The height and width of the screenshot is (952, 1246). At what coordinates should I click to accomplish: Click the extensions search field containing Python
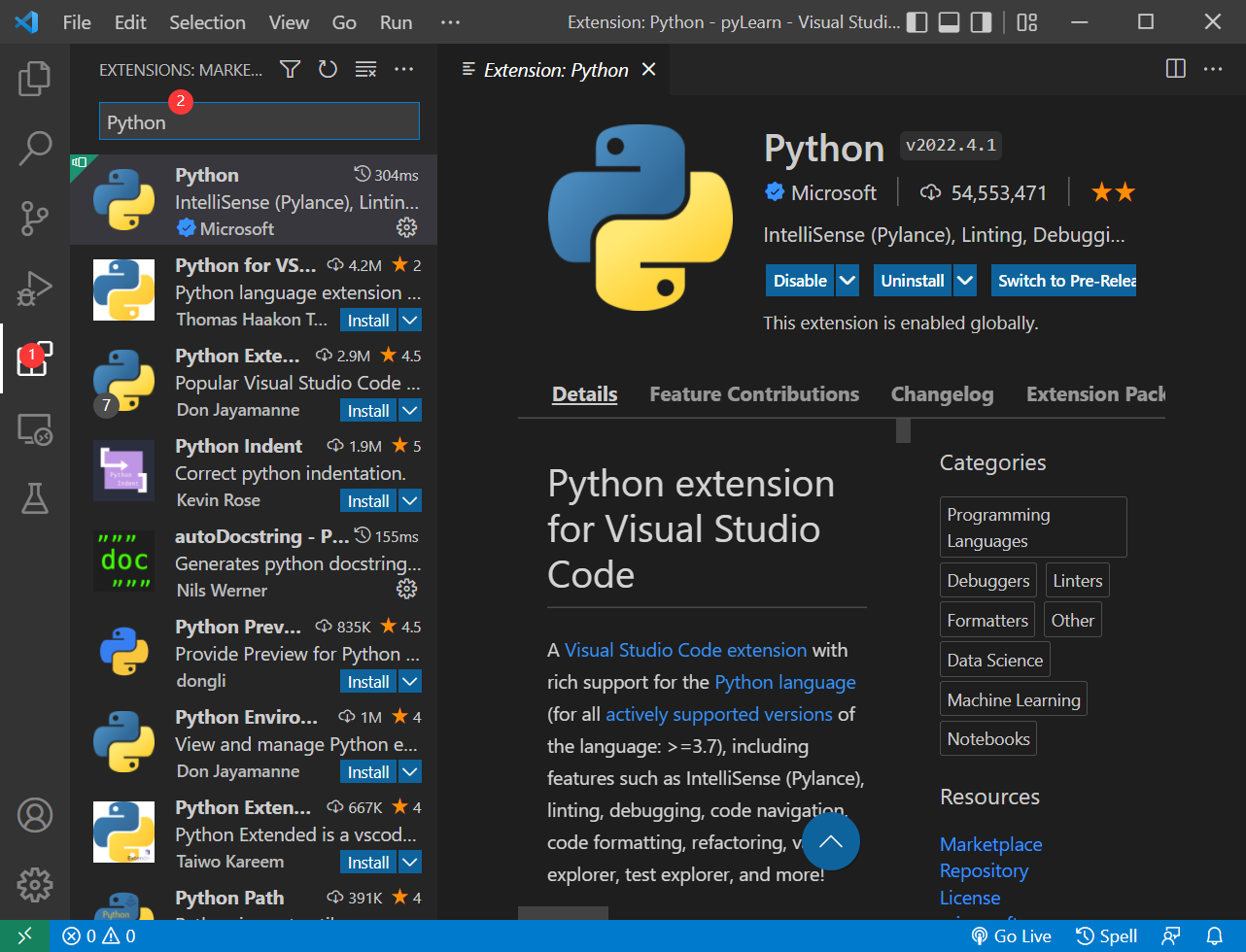(260, 121)
